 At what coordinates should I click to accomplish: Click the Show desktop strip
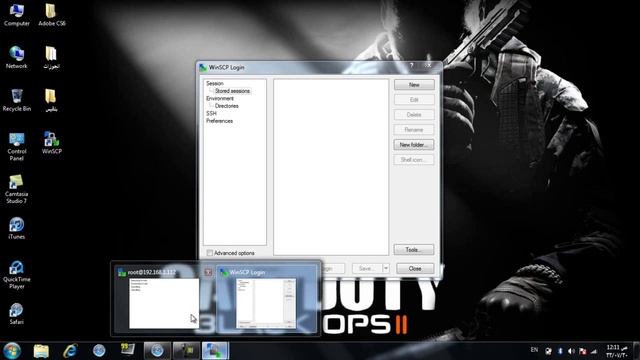(x=637, y=351)
